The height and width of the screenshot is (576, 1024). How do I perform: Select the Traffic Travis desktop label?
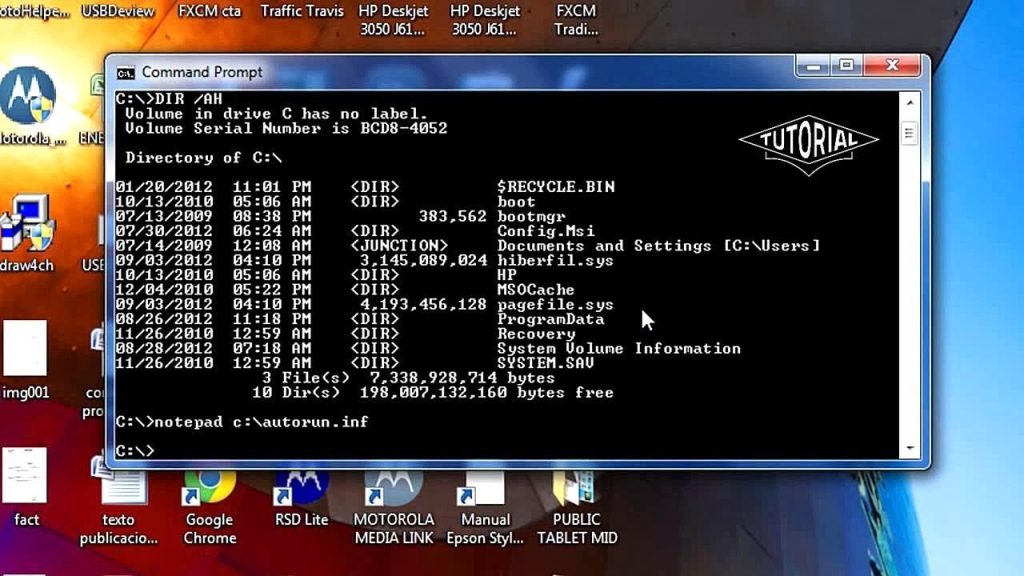302,11
